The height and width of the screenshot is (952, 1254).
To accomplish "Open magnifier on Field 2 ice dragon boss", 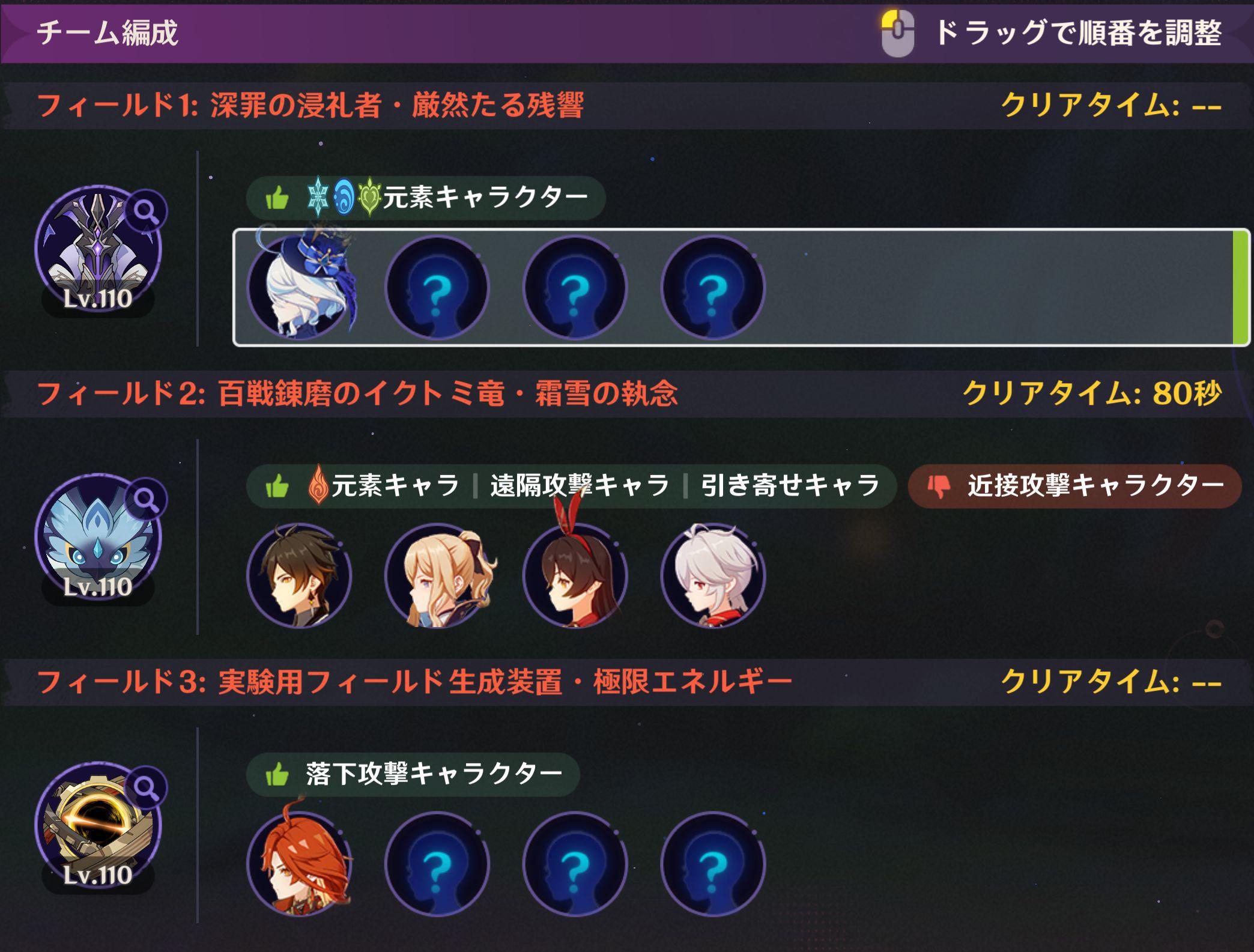I will 147,499.
